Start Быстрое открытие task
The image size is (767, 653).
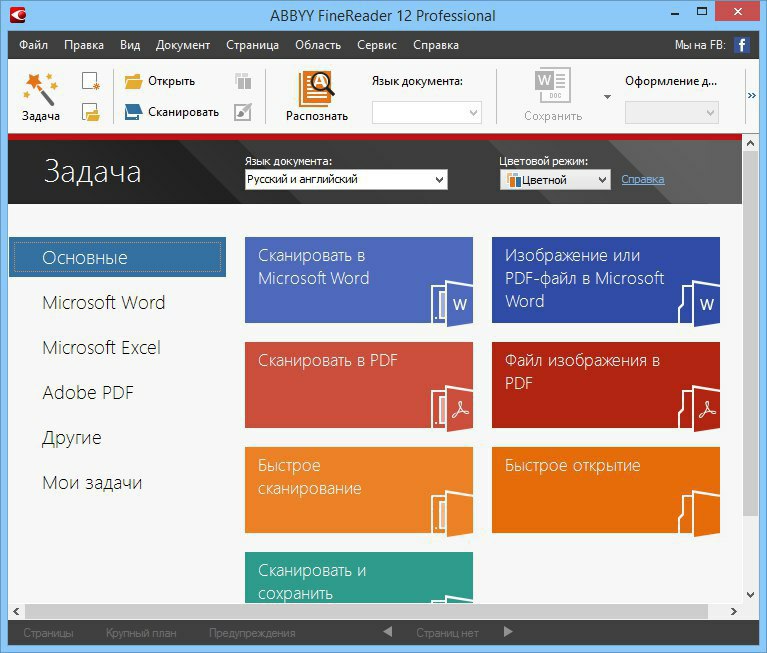click(x=606, y=490)
